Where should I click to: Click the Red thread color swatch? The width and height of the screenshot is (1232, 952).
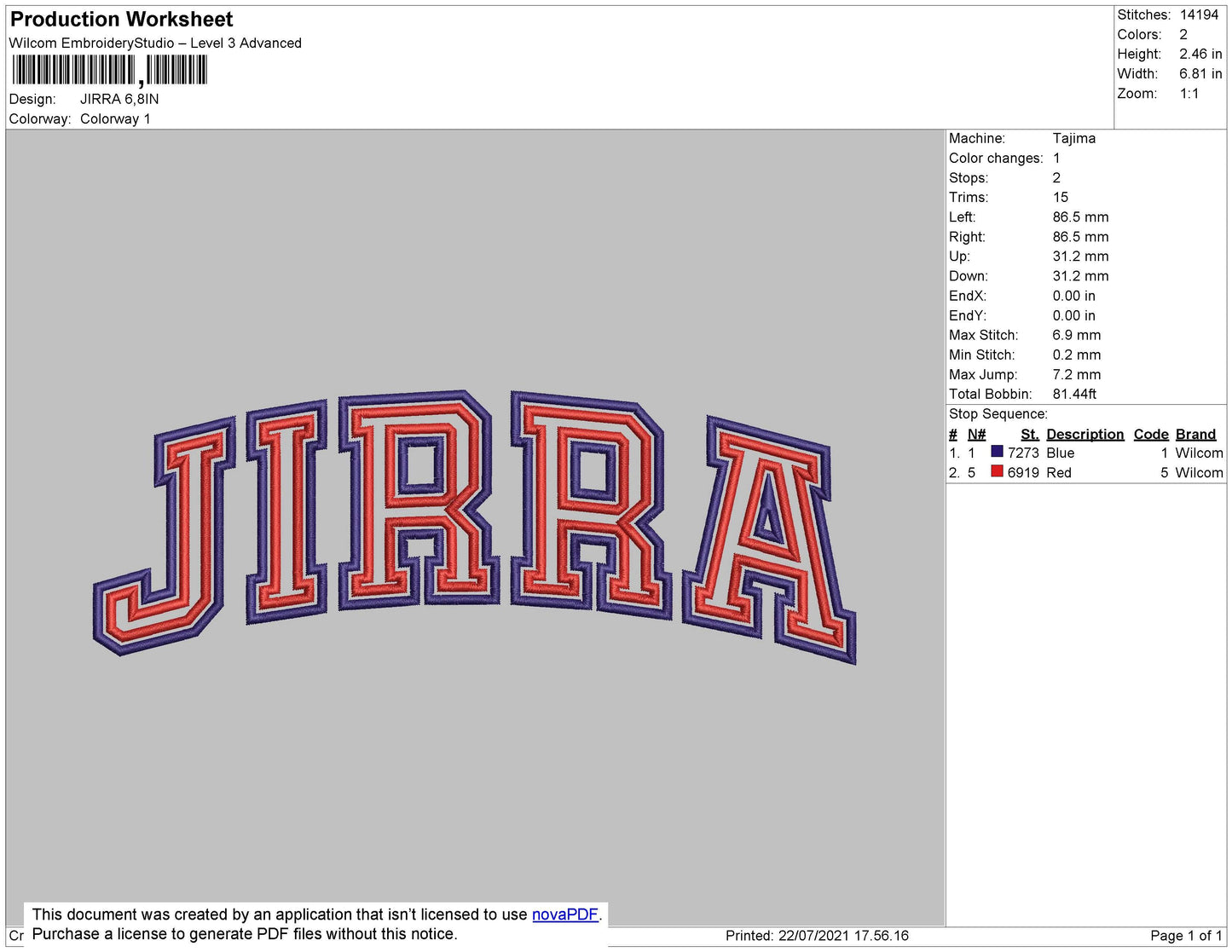997,471
